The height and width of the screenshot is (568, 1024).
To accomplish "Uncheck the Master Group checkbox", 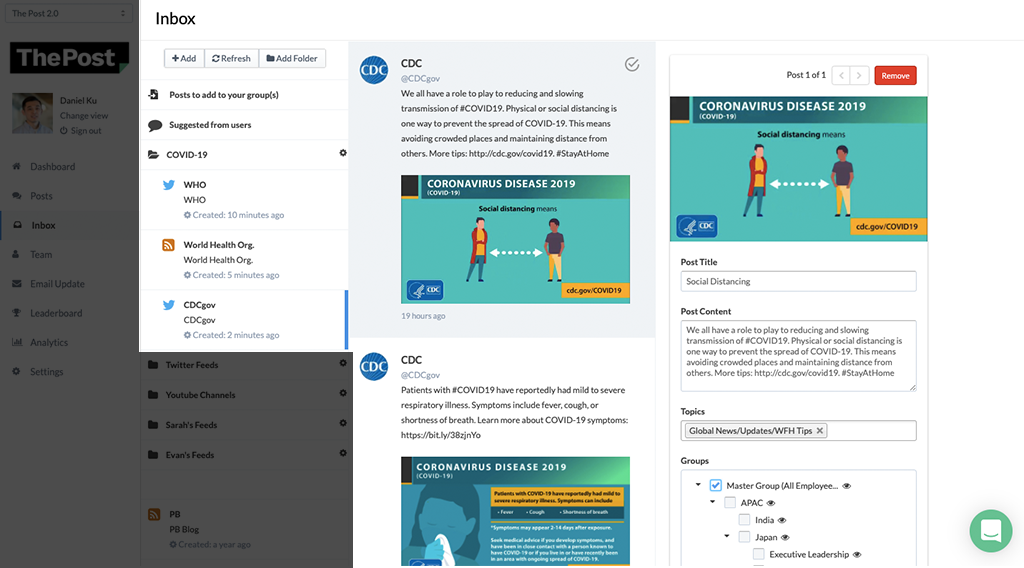I will point(716,485).
